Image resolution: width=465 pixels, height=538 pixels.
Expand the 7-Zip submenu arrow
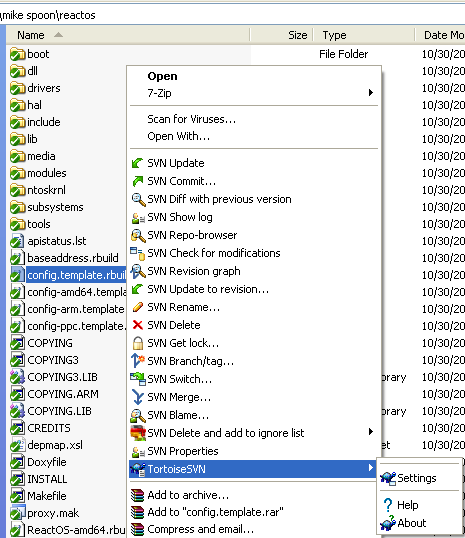point(371,93)
